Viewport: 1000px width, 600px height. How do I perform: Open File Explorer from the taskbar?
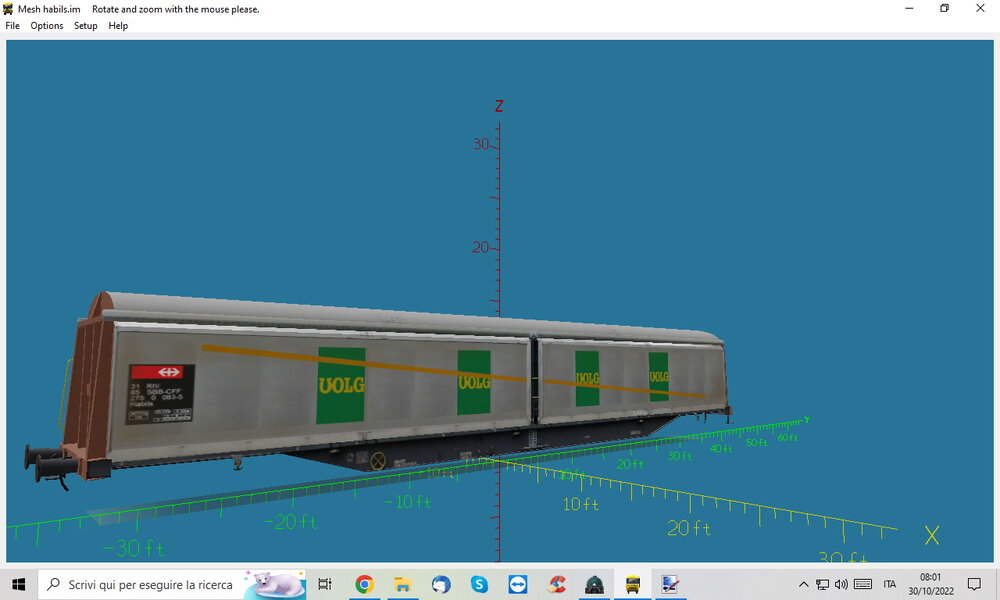(x=402, y=584)
